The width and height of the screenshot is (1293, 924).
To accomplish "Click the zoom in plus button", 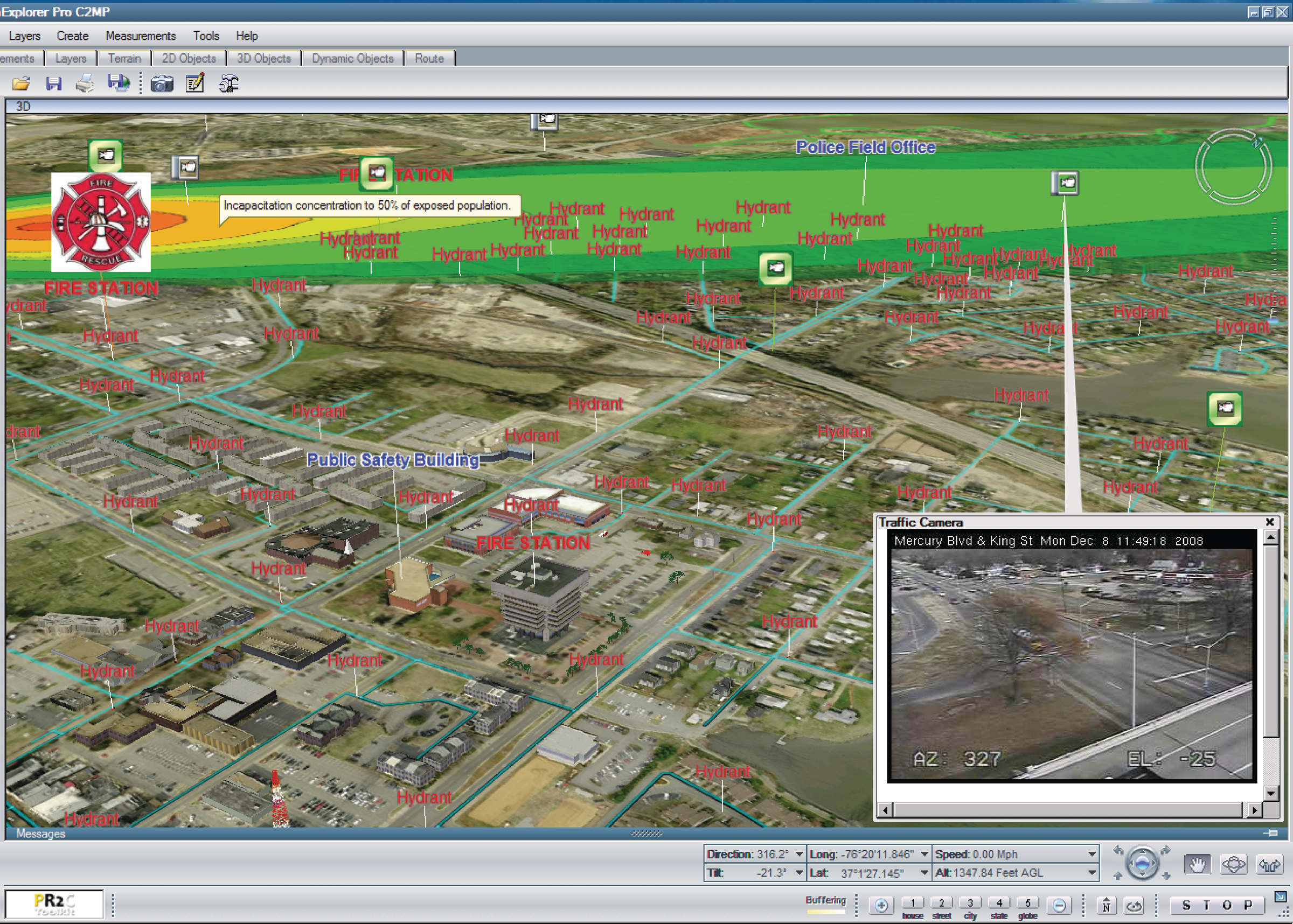I will click(881, 905).
